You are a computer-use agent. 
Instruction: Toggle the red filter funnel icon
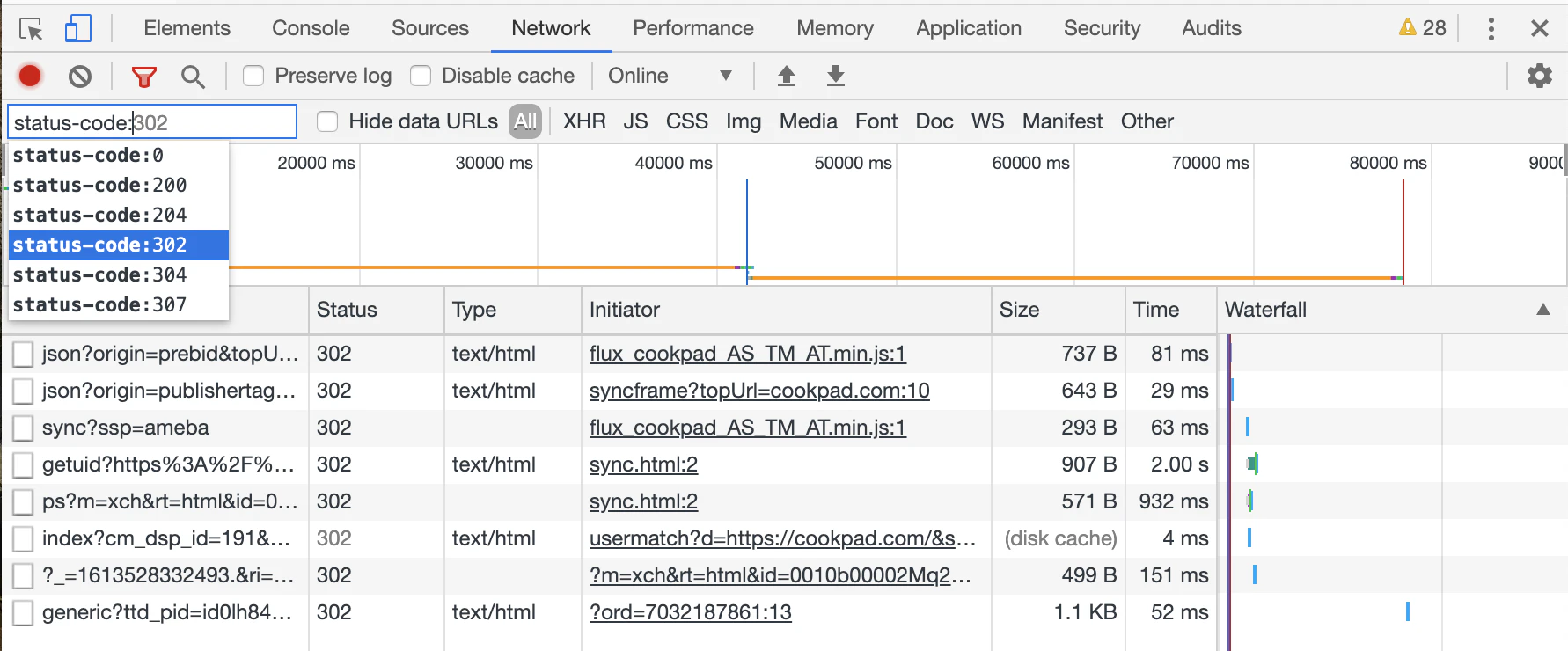coord(144,77)
